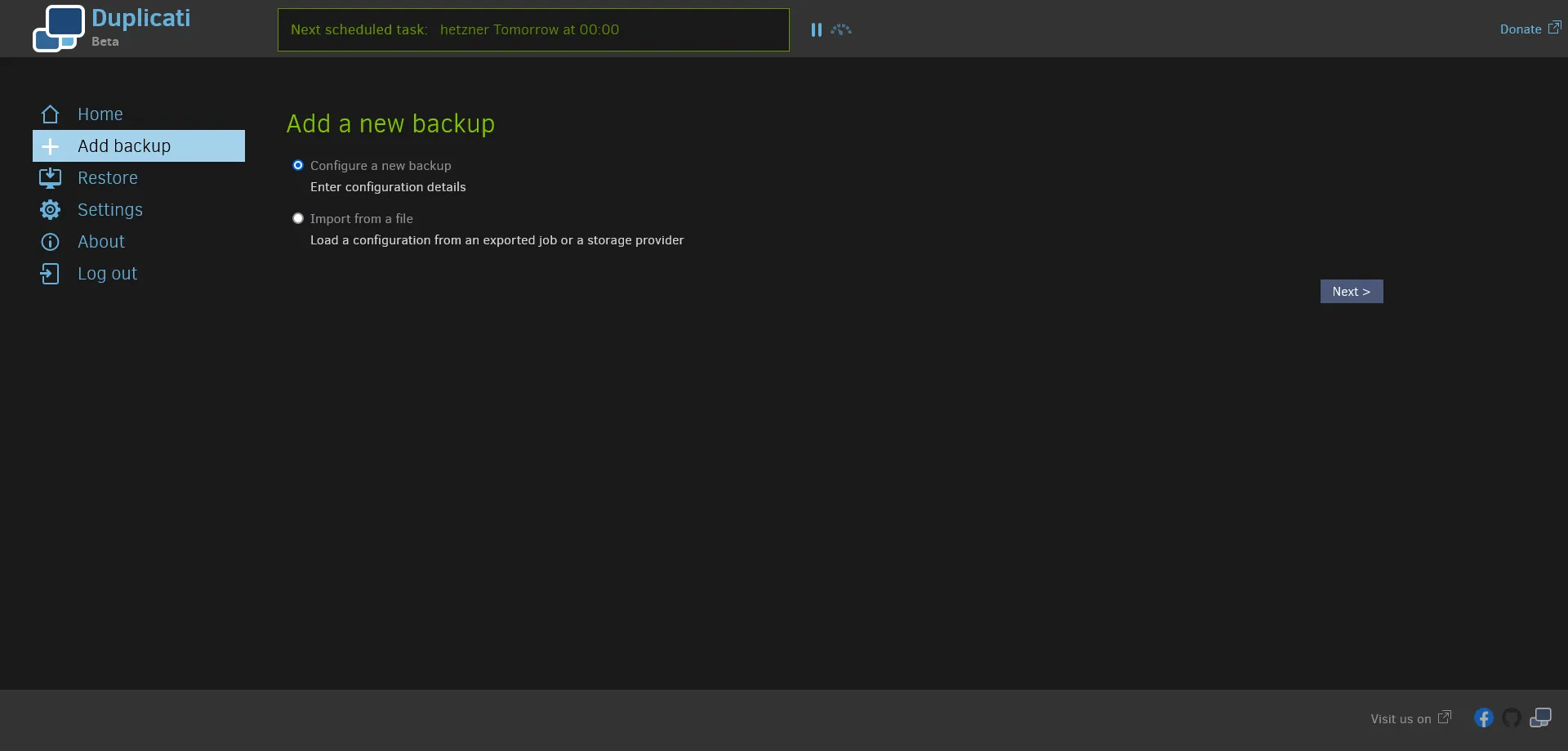Screen dimensions: 1568x751
Task: Open the Duplicati forum icon in footer
Action: pos(1540,718)
